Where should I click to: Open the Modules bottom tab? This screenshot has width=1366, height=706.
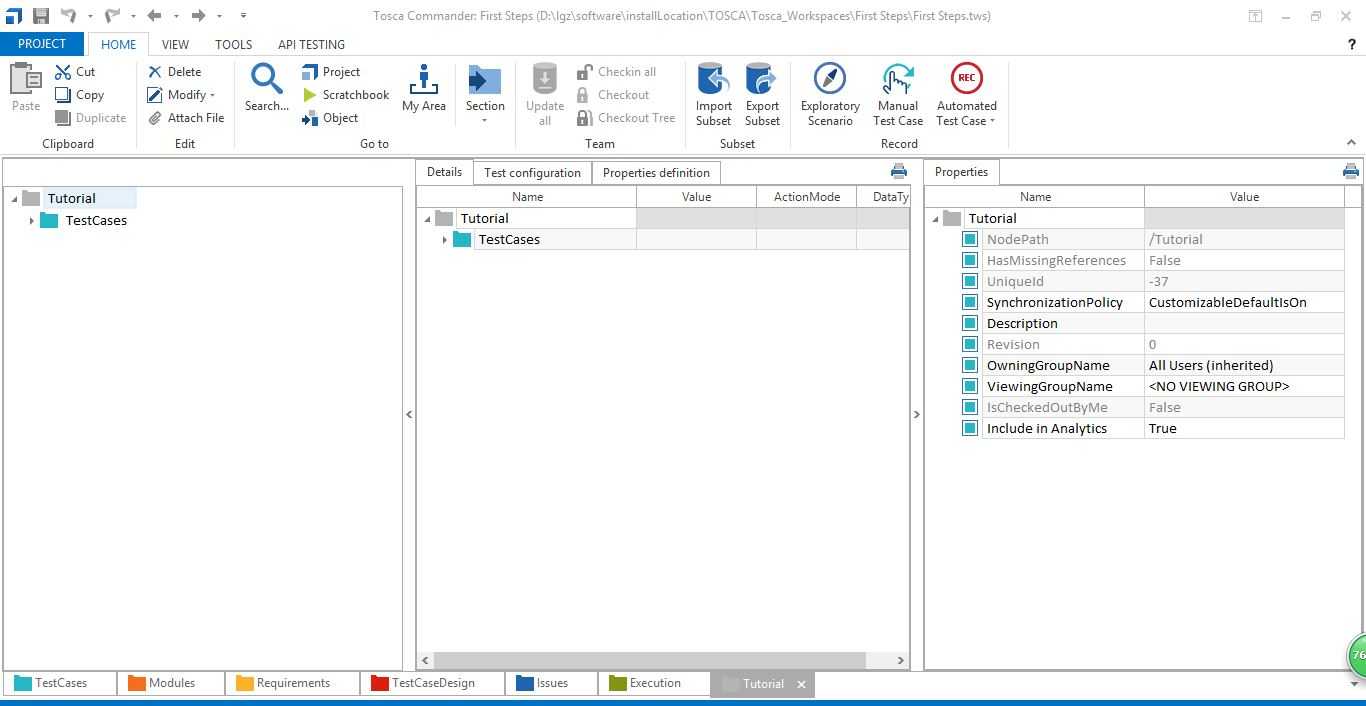pos(171,683)
